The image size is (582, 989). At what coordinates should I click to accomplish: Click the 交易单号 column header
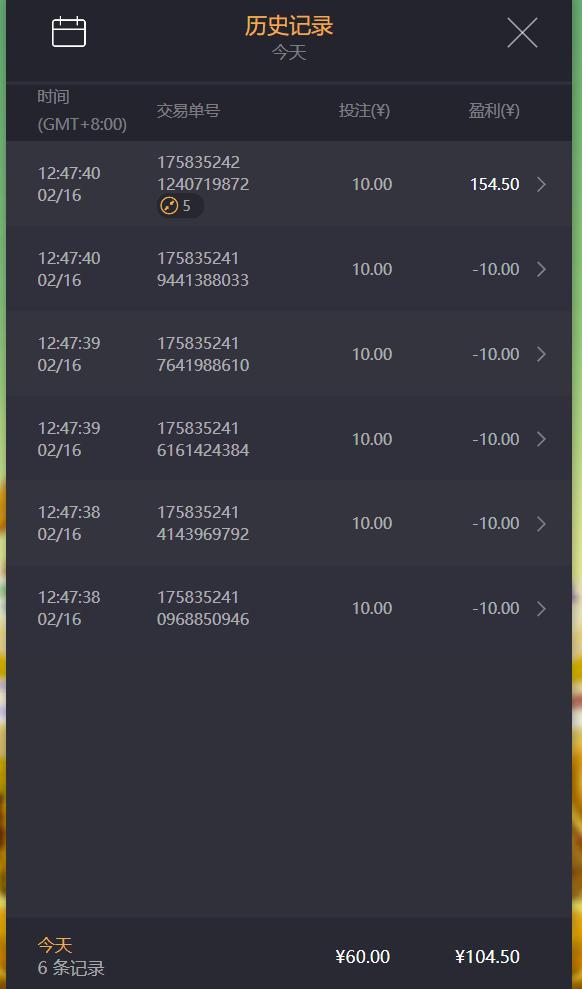point(188,111)
